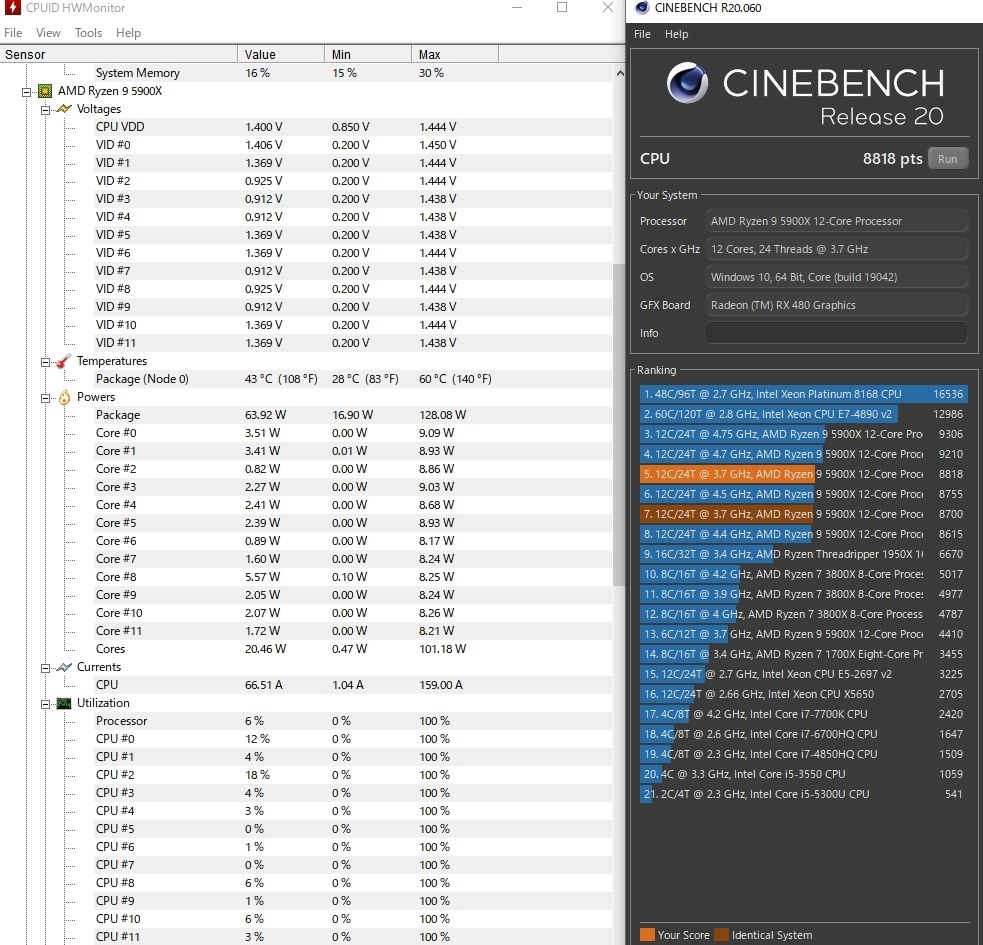Click the OS Windows 10 field
This screenshot has height=945, width=983.
coord(836,277)
